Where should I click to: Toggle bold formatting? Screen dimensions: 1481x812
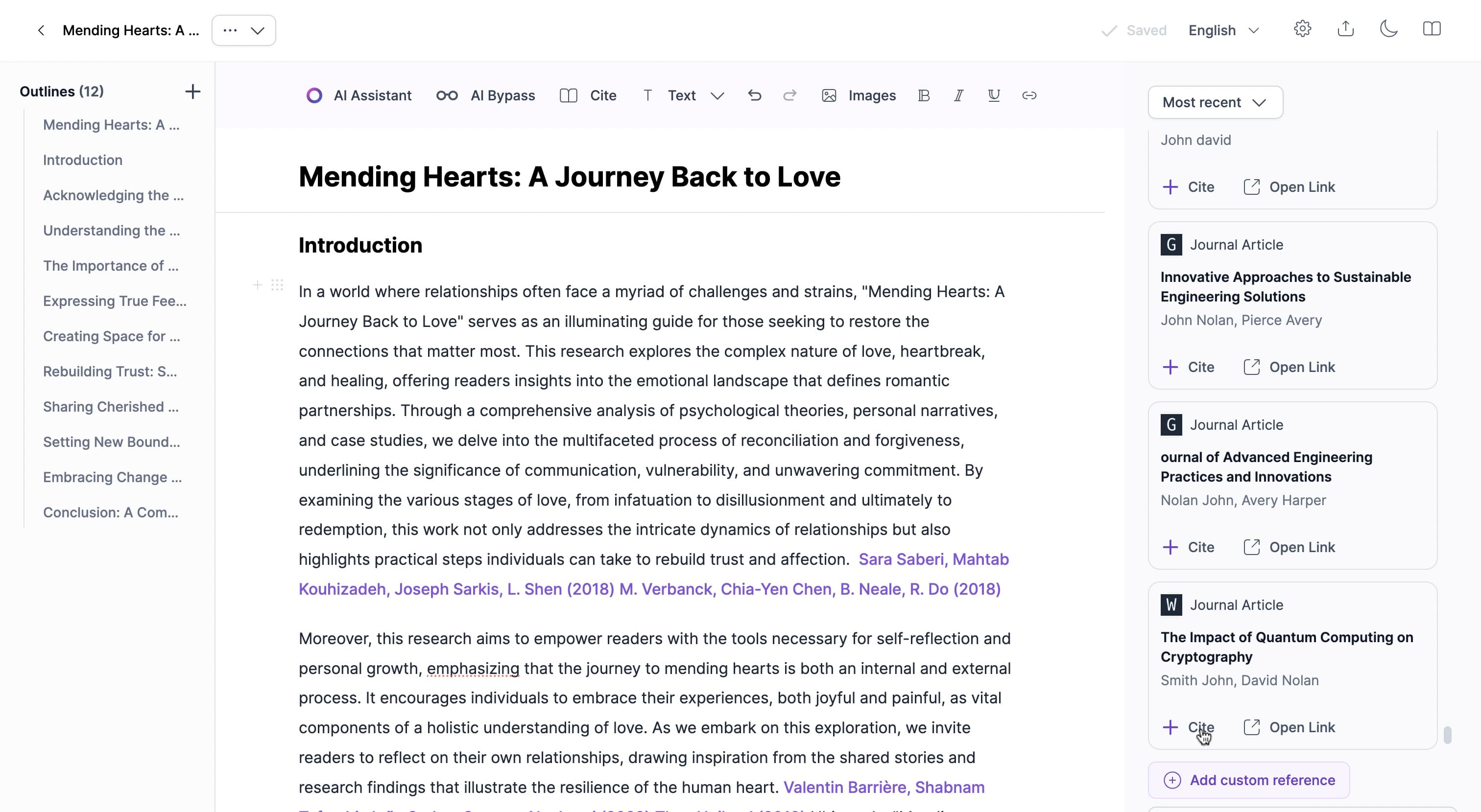pyautogui.click(x=924, y=95)
